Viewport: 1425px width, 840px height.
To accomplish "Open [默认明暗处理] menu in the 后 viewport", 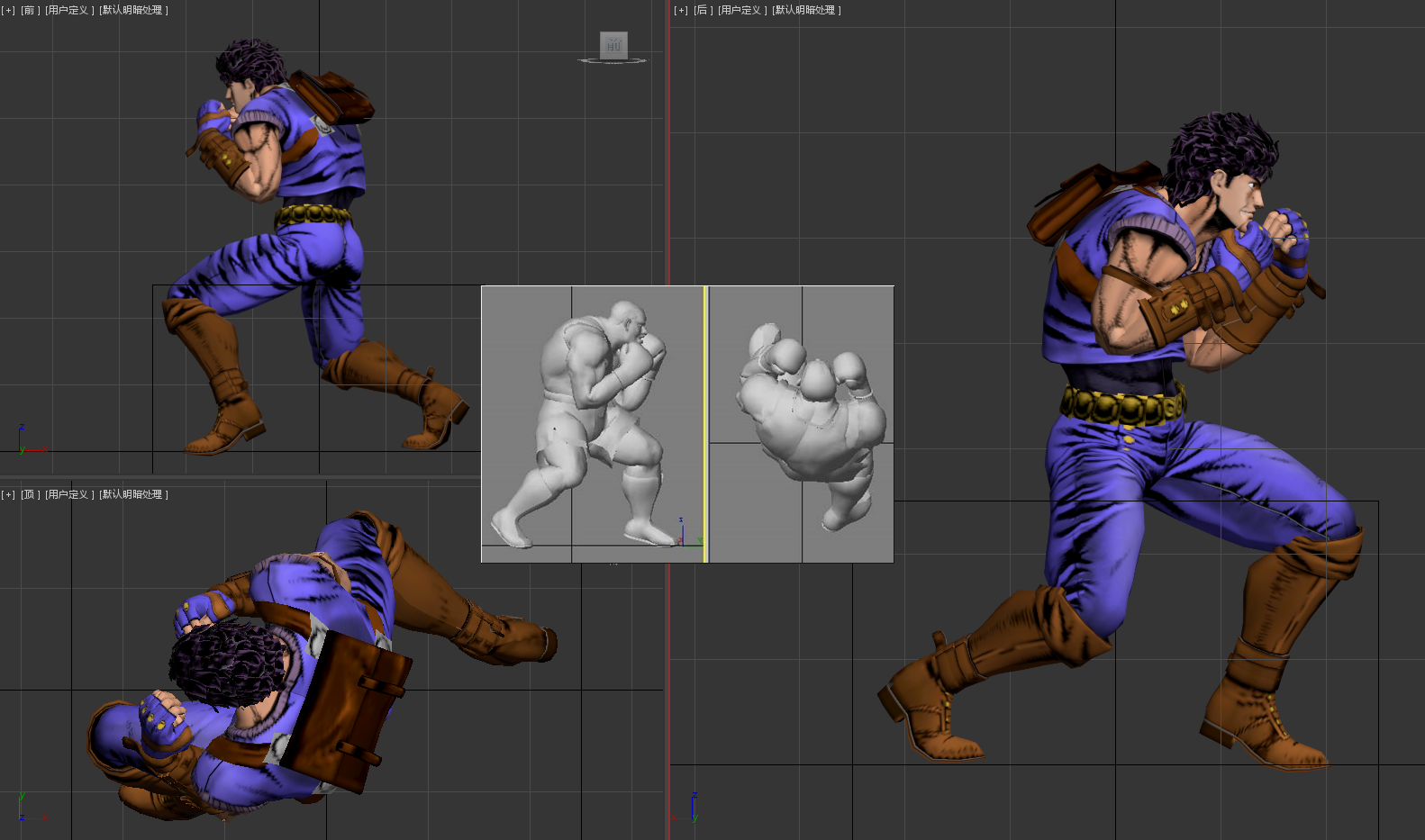I will (806, 10).
